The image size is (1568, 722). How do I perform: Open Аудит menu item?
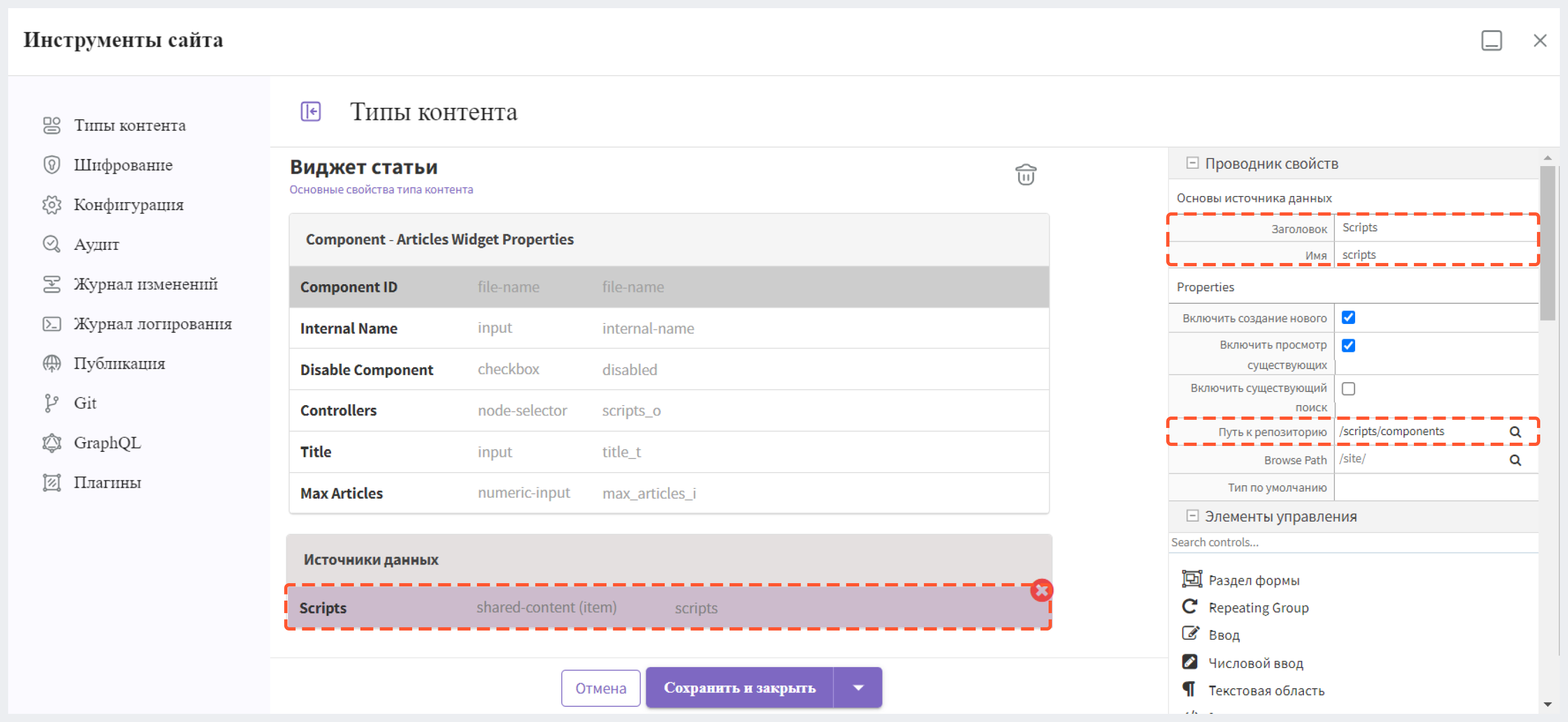tap(96, 244)
